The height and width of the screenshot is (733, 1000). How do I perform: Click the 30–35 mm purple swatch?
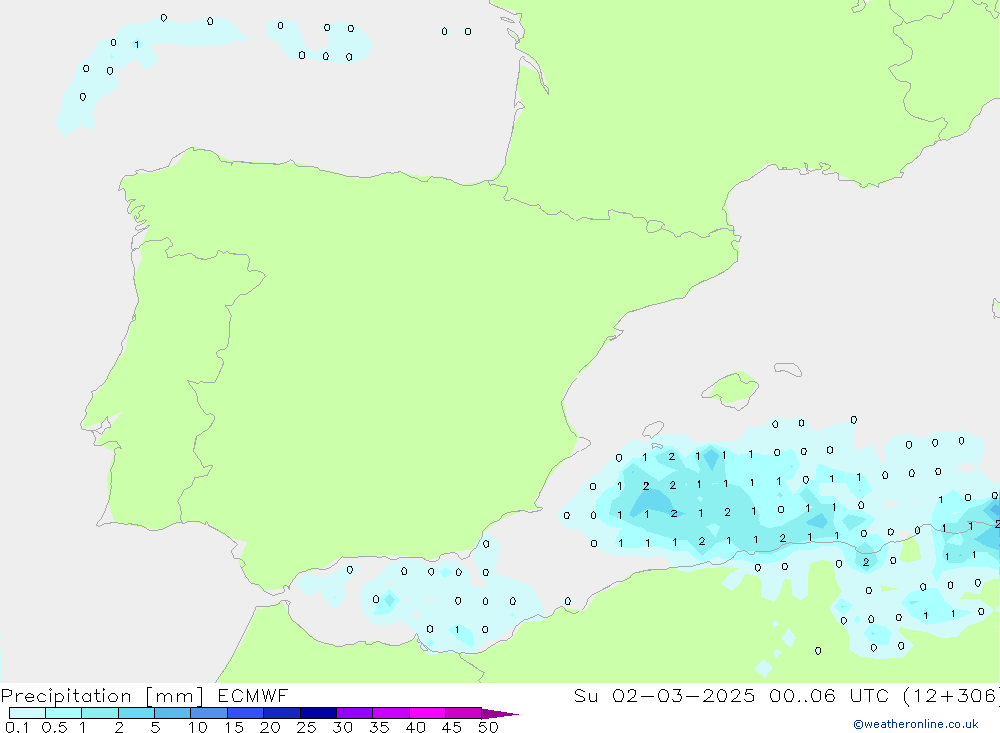pyautogui.click(x=355, y=713)
